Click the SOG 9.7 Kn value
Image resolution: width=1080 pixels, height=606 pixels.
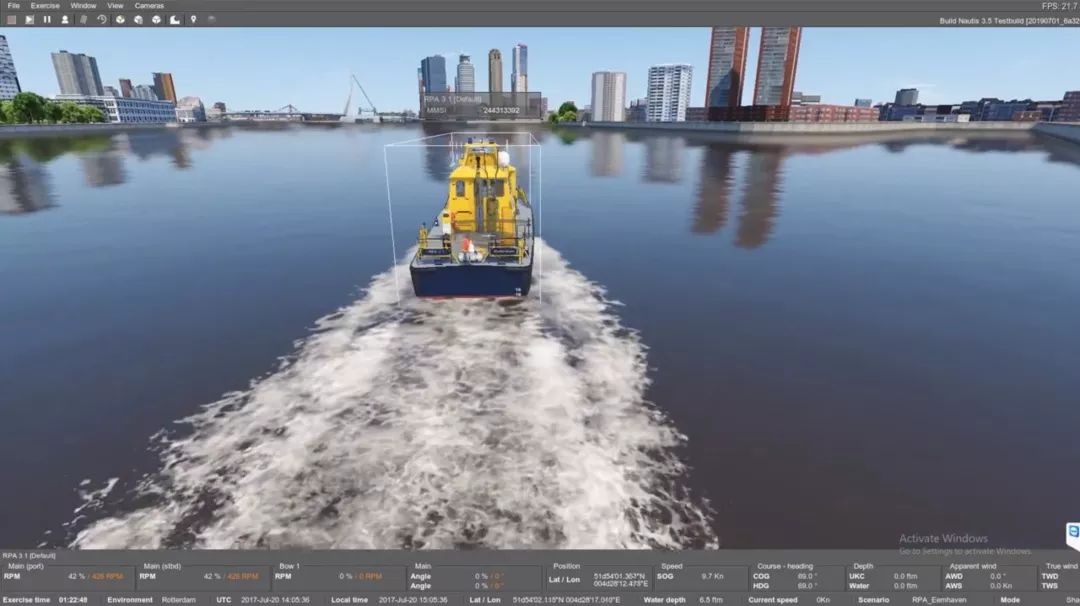coord(713,576)
